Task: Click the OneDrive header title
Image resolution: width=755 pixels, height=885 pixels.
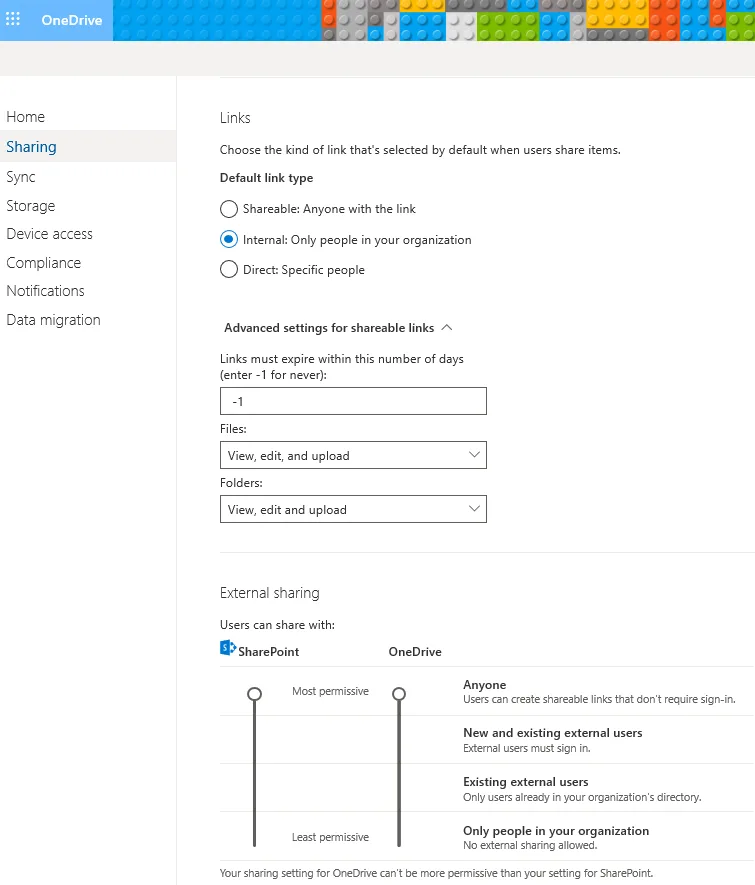Action: (72, 20)
